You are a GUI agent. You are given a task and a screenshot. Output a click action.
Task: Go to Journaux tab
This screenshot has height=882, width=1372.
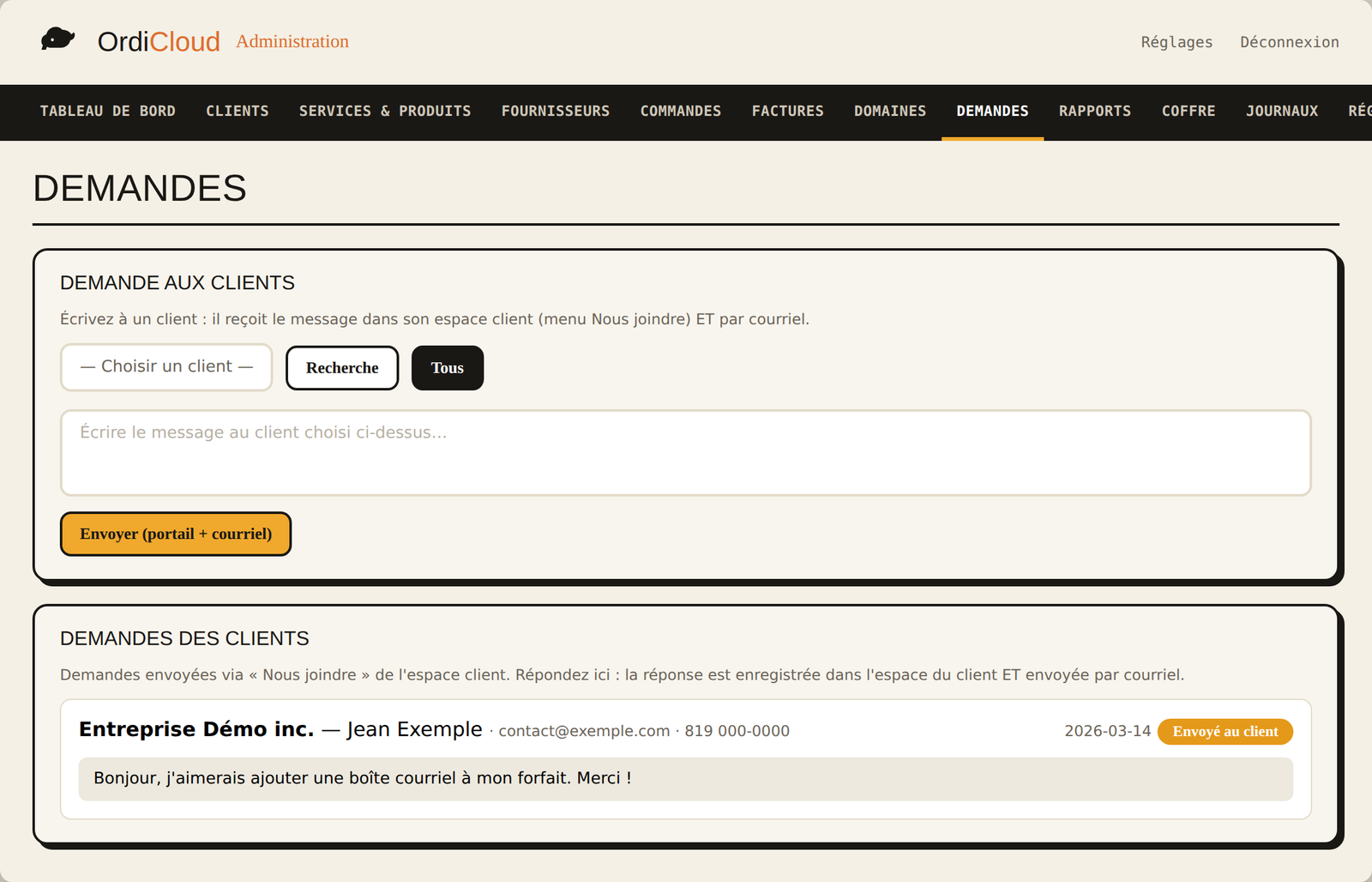point(1282,112)
